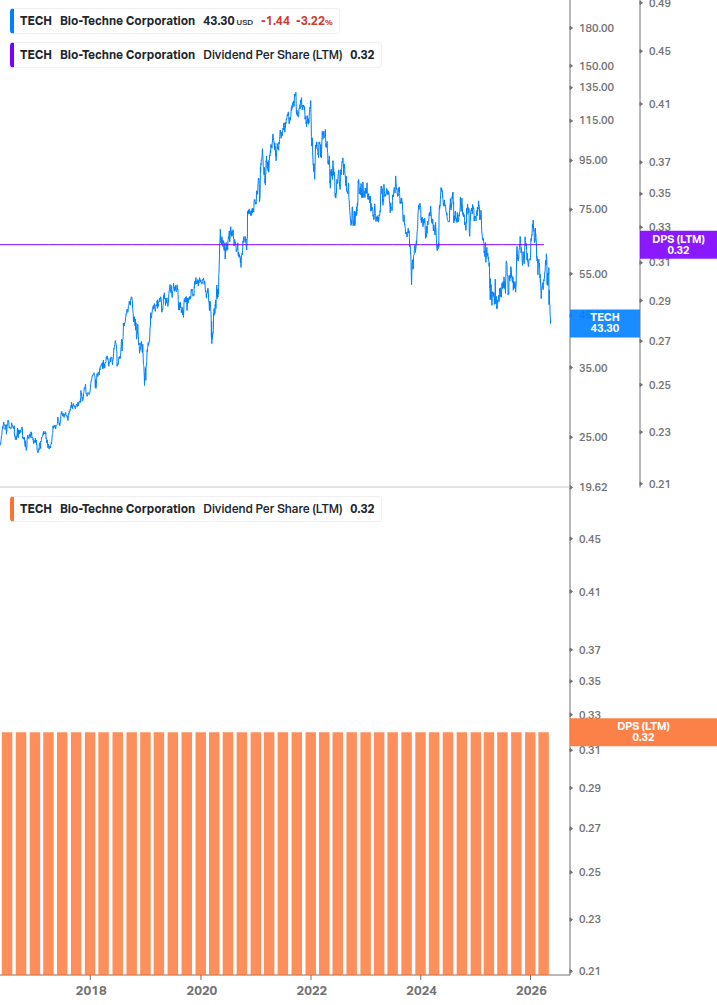Select the purple Dividend Per Share (LTM) legend
Screen dimensions: 717x1005
[x=195, y=55]
